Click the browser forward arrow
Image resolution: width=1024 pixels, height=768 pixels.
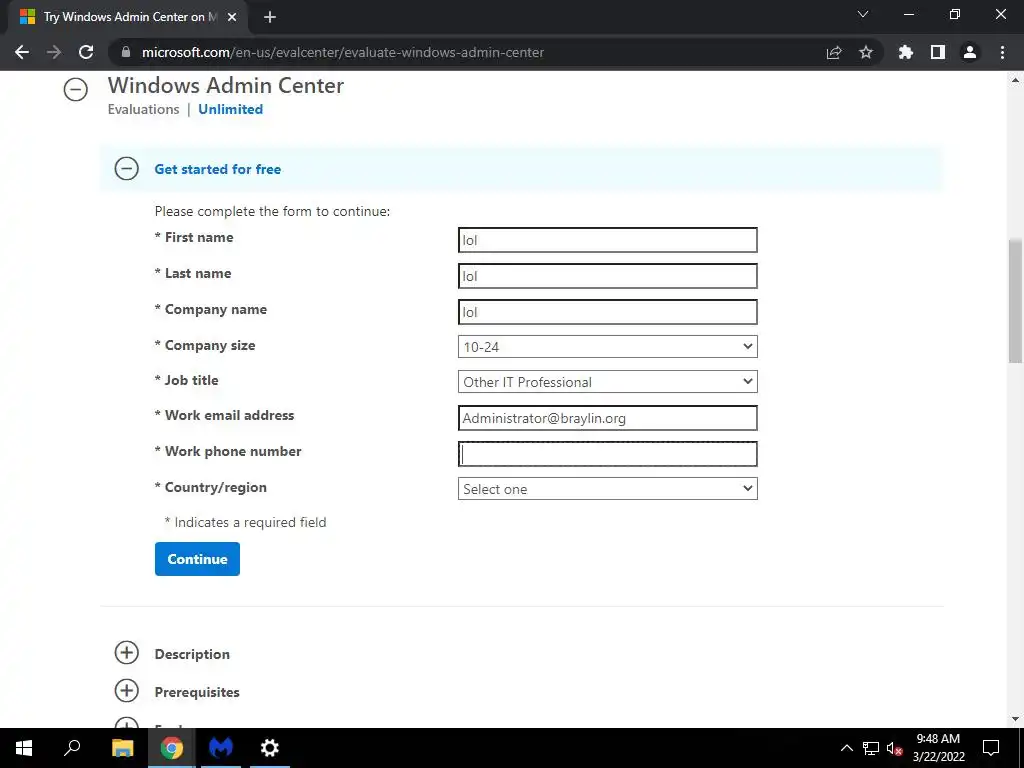(x=54, y=52)
